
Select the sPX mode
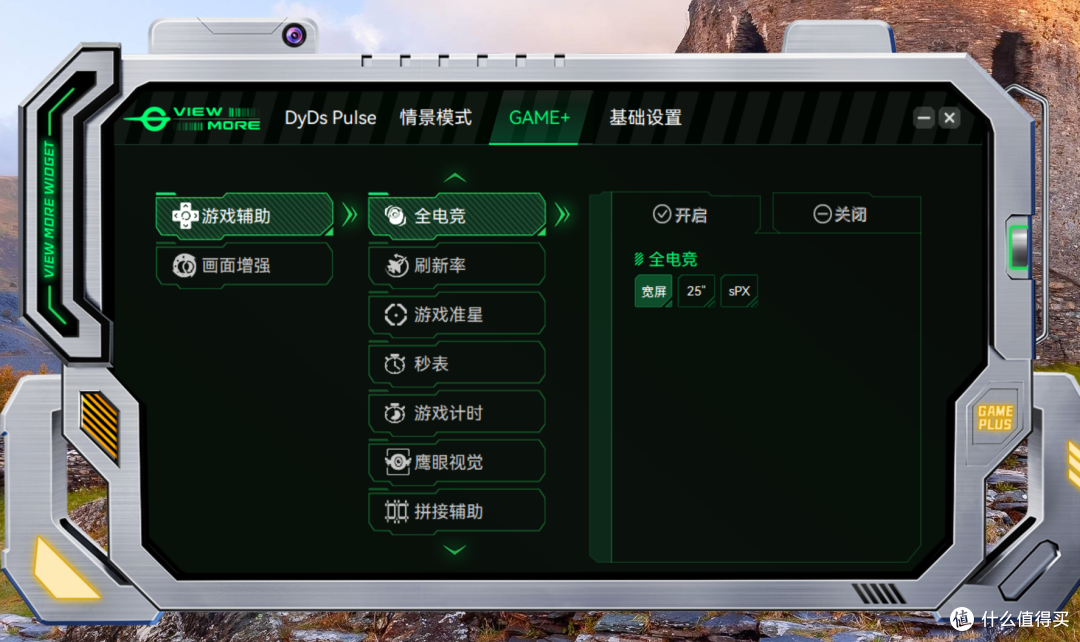click(739, 291)
